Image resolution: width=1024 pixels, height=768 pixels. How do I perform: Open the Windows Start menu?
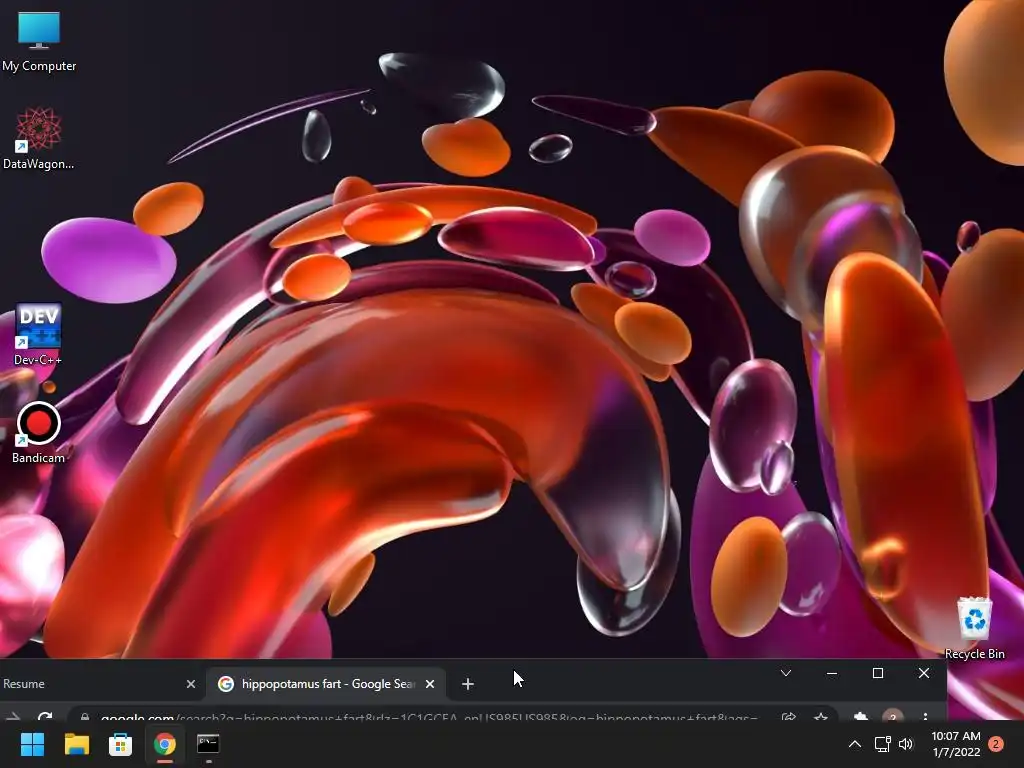32,744
